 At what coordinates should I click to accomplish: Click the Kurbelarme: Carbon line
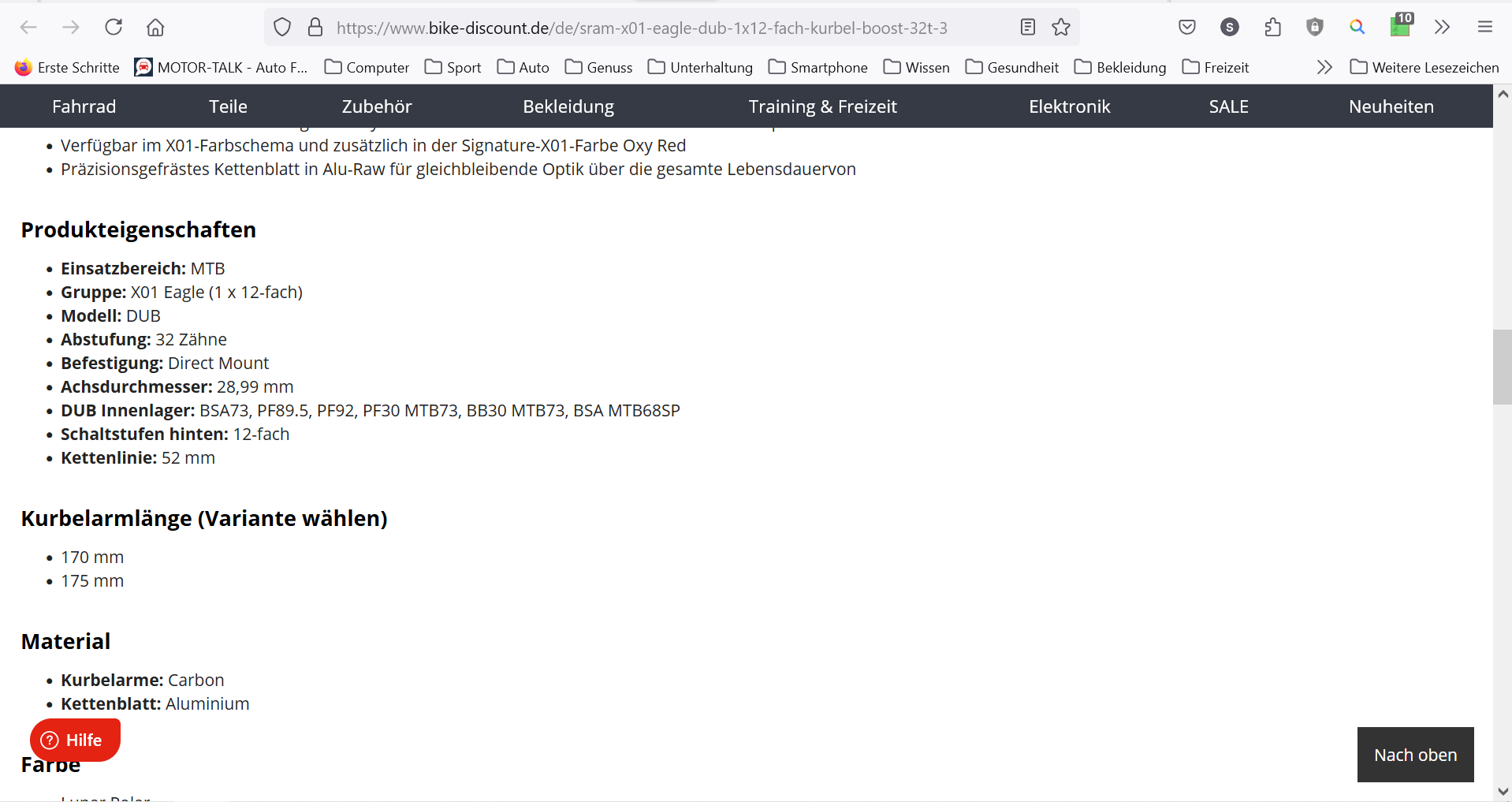click(x=143, y=681)
